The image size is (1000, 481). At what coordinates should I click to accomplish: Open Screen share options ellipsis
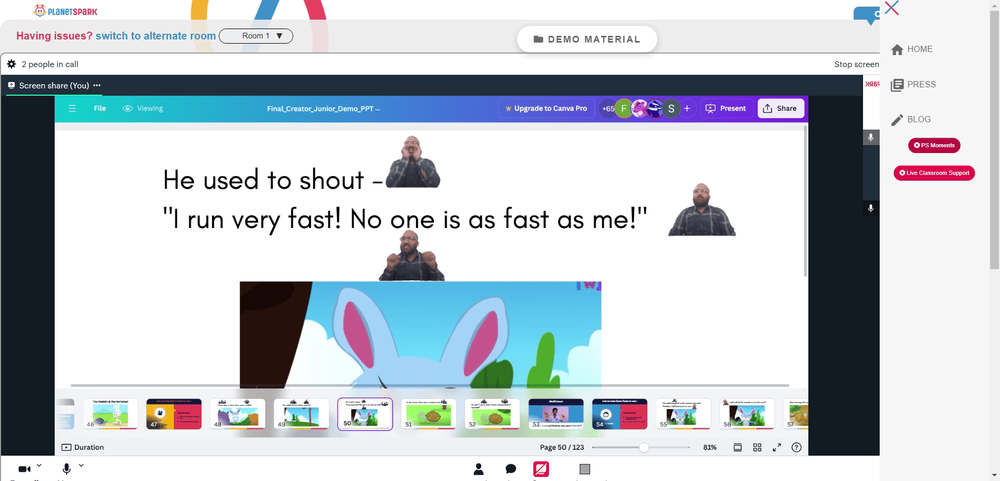point(97,85)
